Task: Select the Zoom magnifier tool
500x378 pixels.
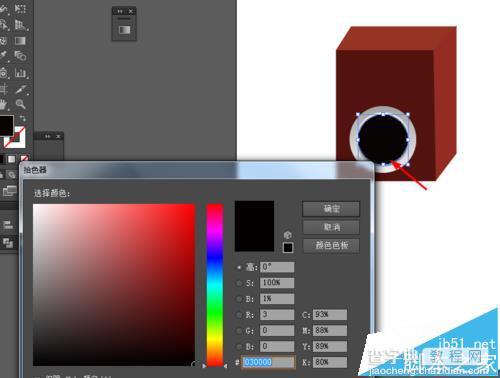Action: (x=20, y=104)
